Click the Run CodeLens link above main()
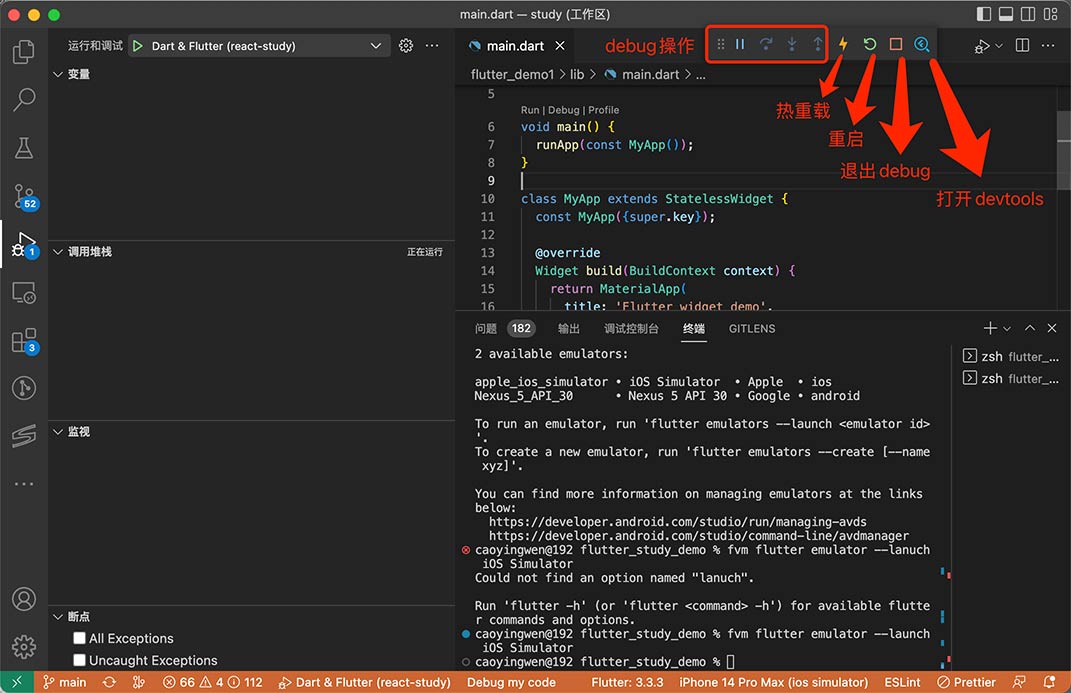 point(530,110)
